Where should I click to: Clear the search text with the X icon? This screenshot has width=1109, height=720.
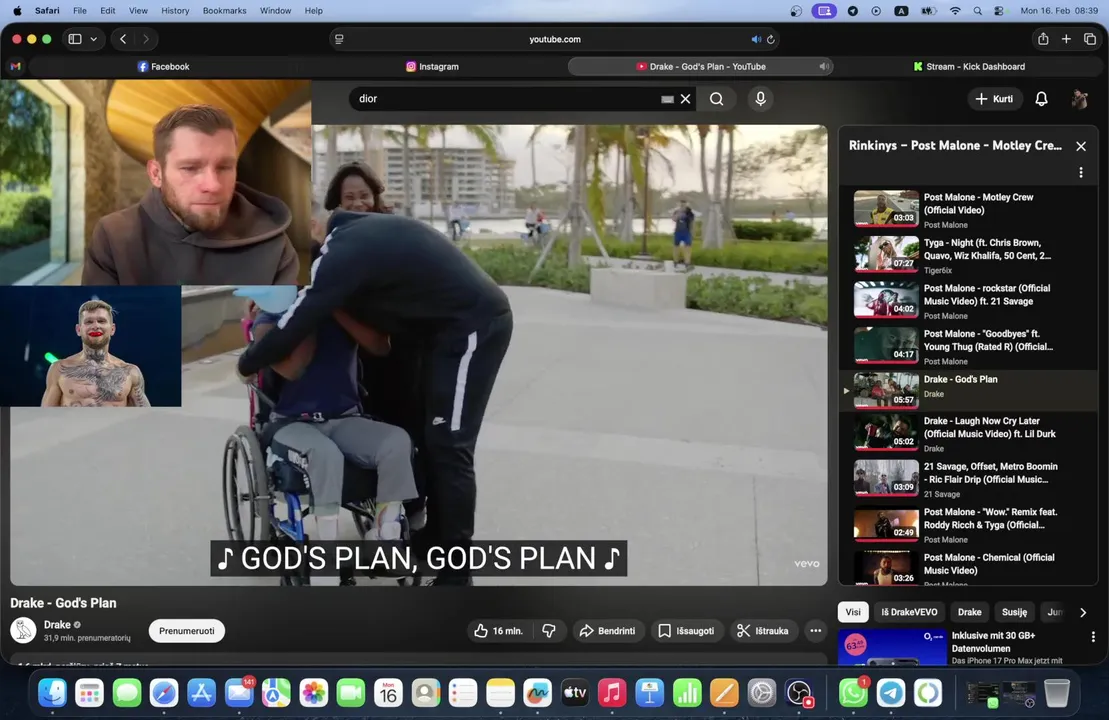[685, 99]
